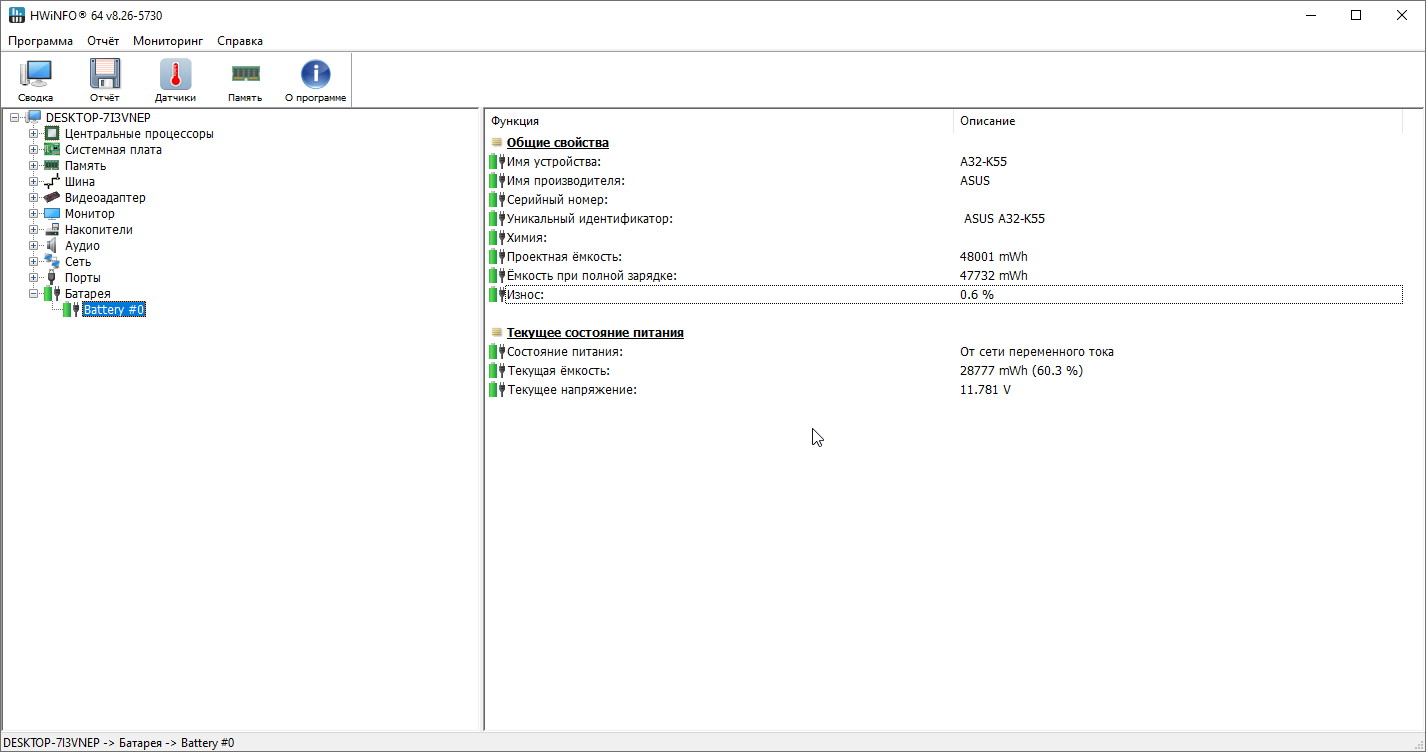Select the Батарея tree item label
1426x752 pixels.
(x=88, y=293)
